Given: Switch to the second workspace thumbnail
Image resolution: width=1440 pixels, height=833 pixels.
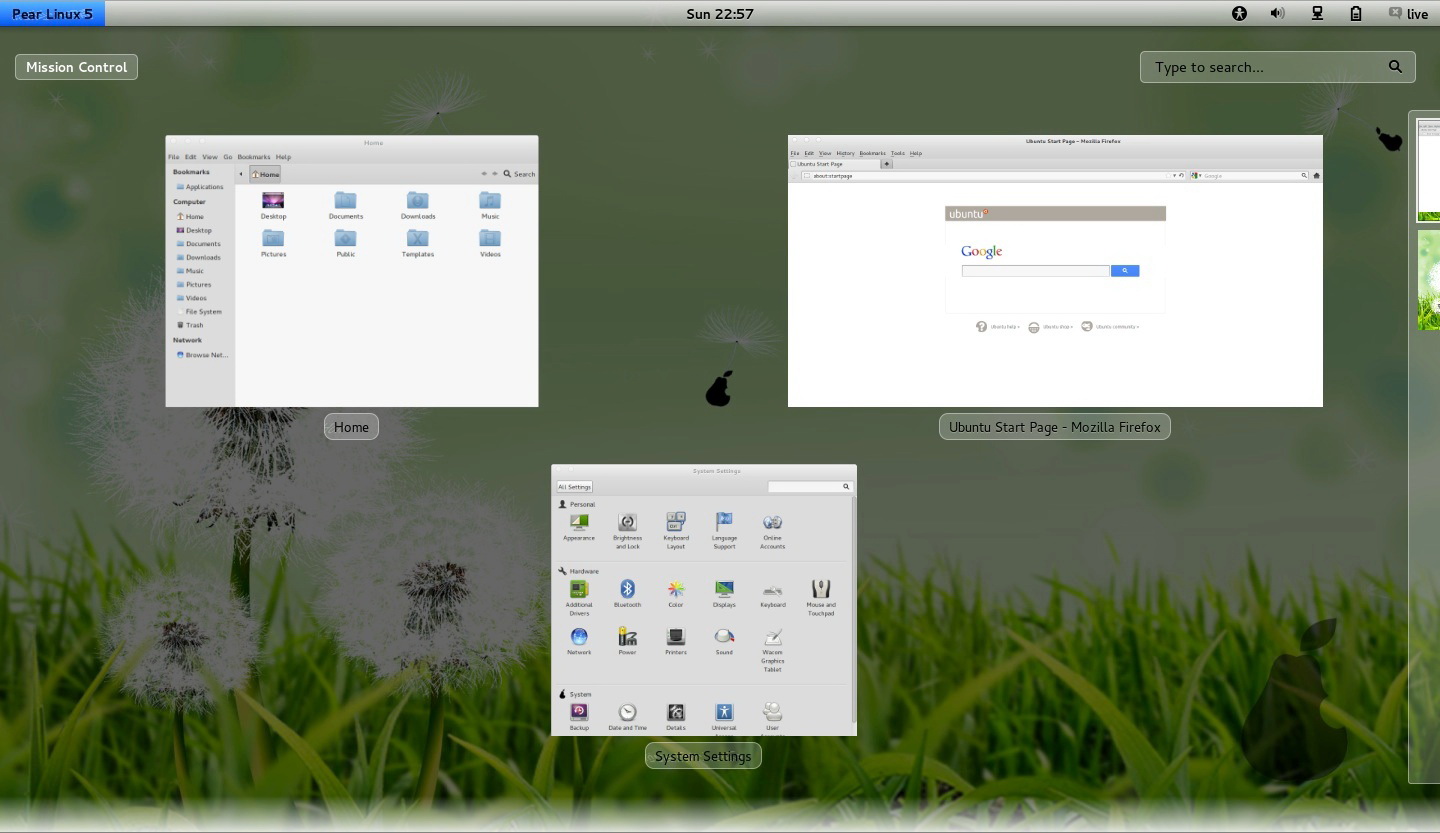Looking at the screenshot, I should (1428, 280).
